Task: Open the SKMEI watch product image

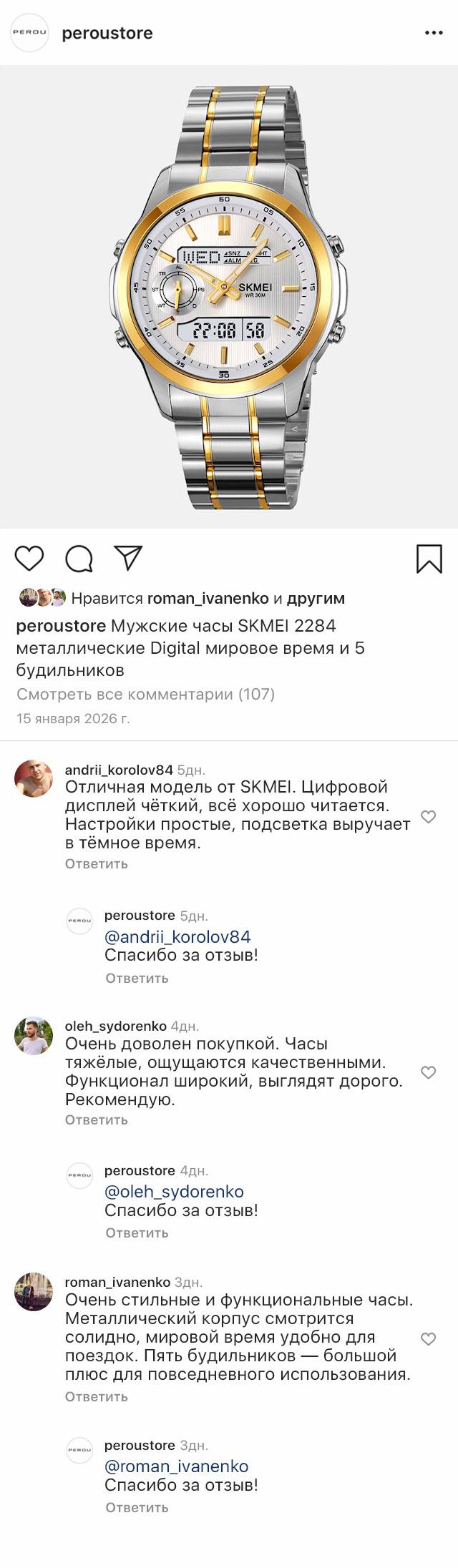Action: [x=229, y=297]
